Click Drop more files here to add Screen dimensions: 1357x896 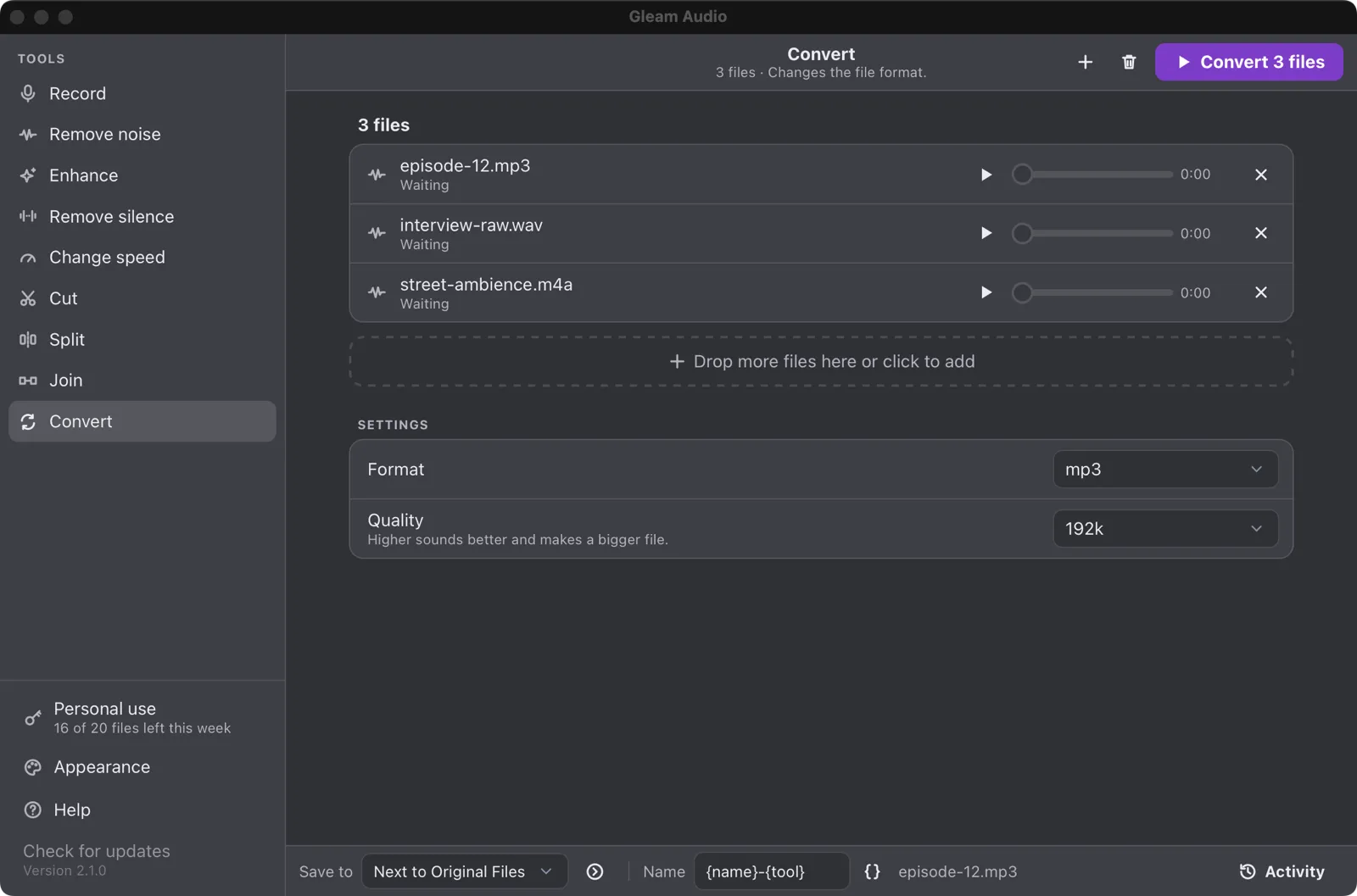point(821,361)
